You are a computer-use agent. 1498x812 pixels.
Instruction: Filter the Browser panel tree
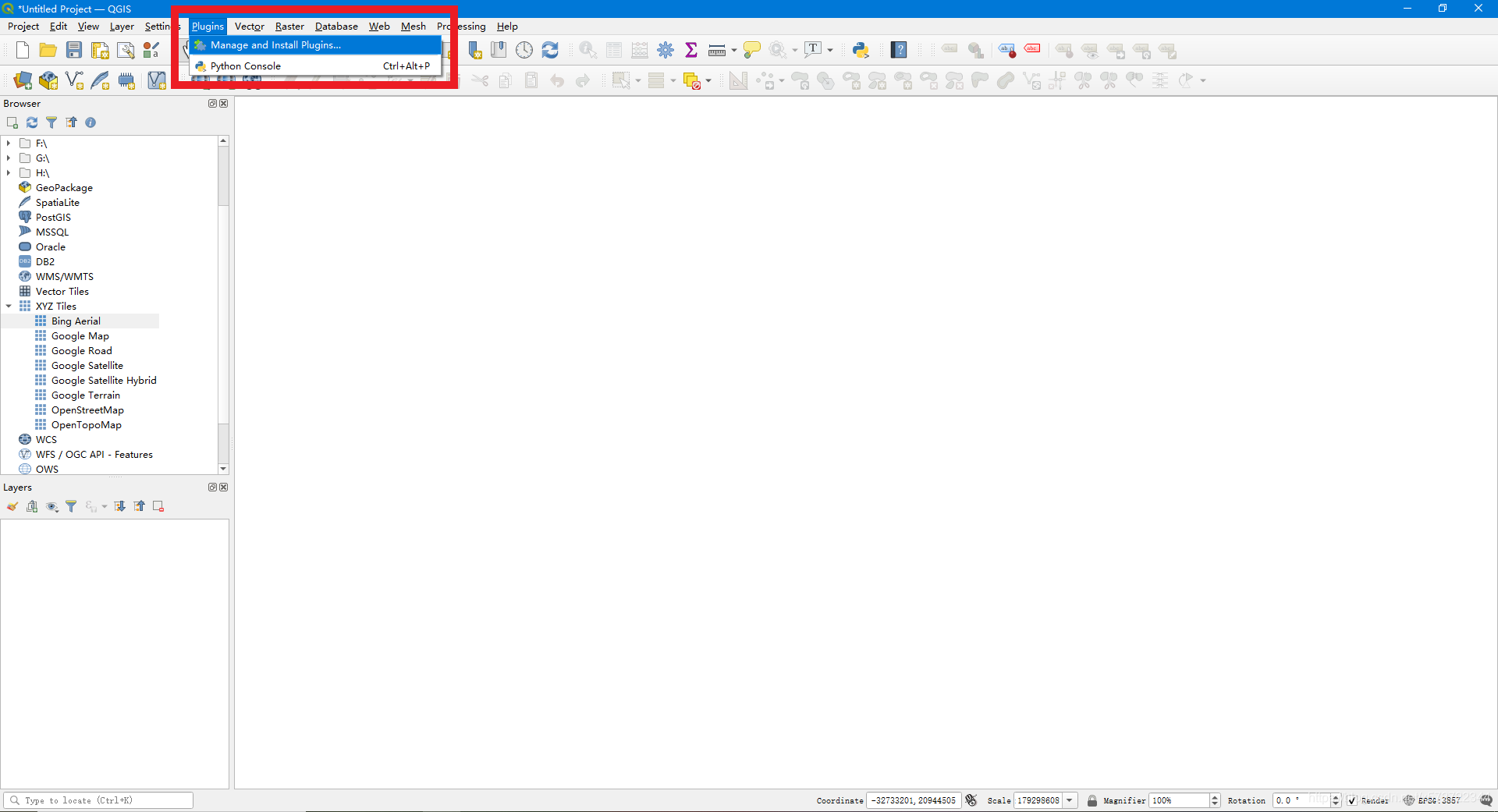(x=51, y=122)
